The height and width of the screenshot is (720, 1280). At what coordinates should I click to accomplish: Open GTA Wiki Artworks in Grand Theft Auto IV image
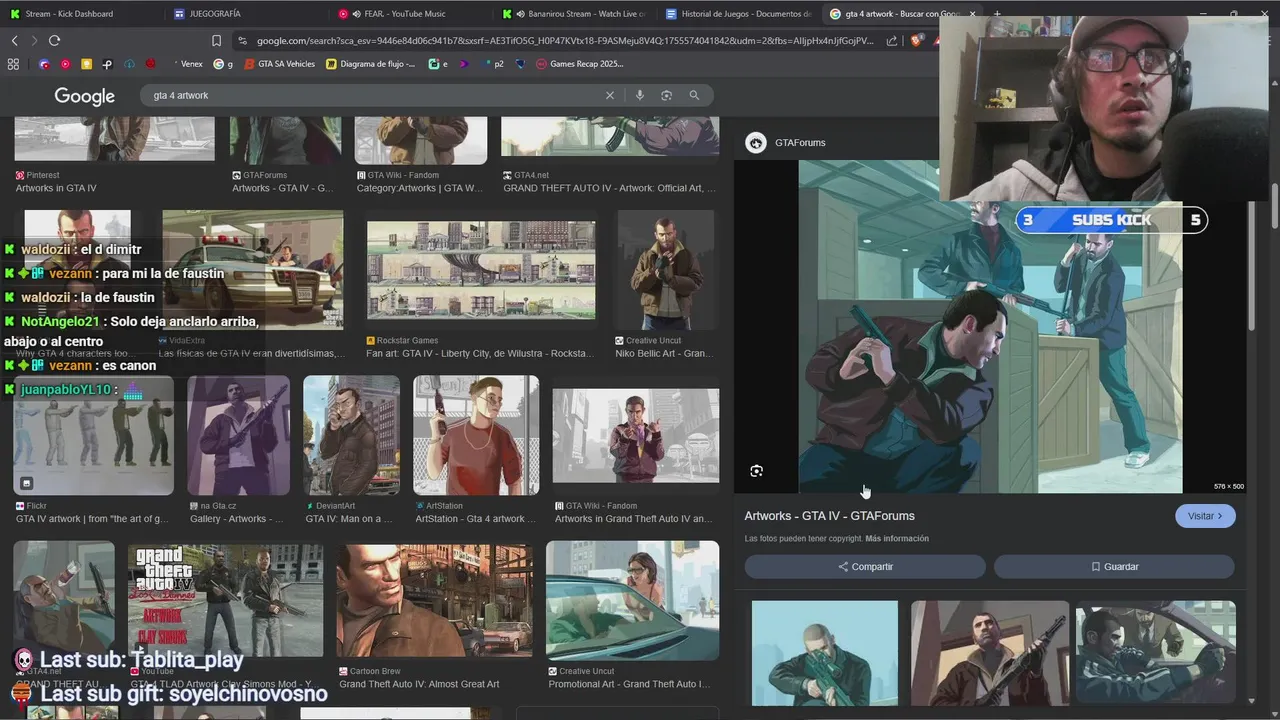(636, 435)
